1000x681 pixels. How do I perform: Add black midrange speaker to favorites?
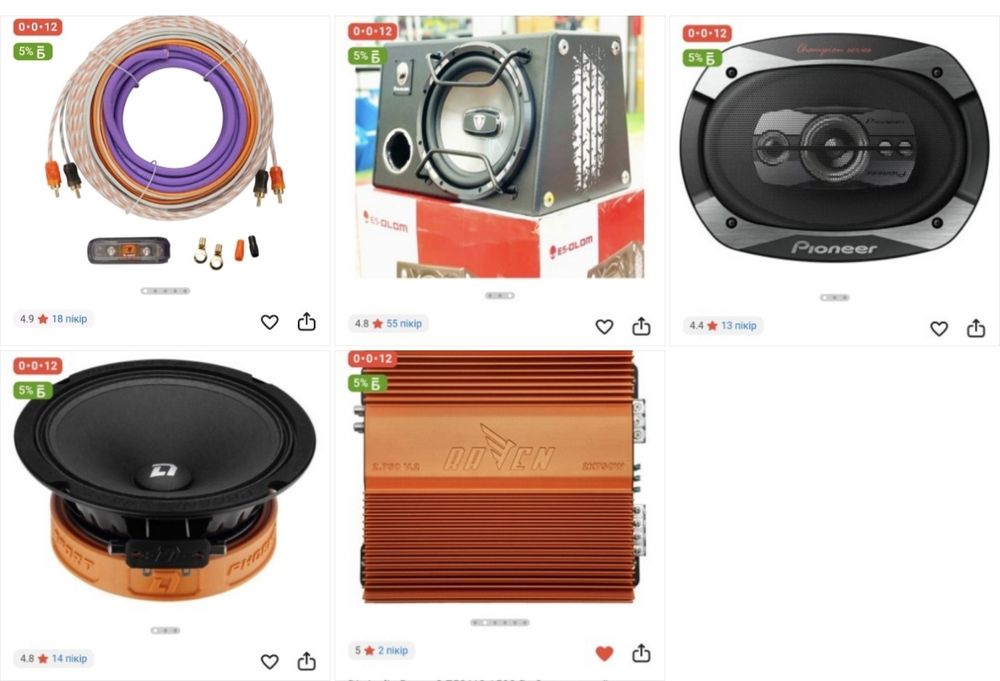point(270,662)
